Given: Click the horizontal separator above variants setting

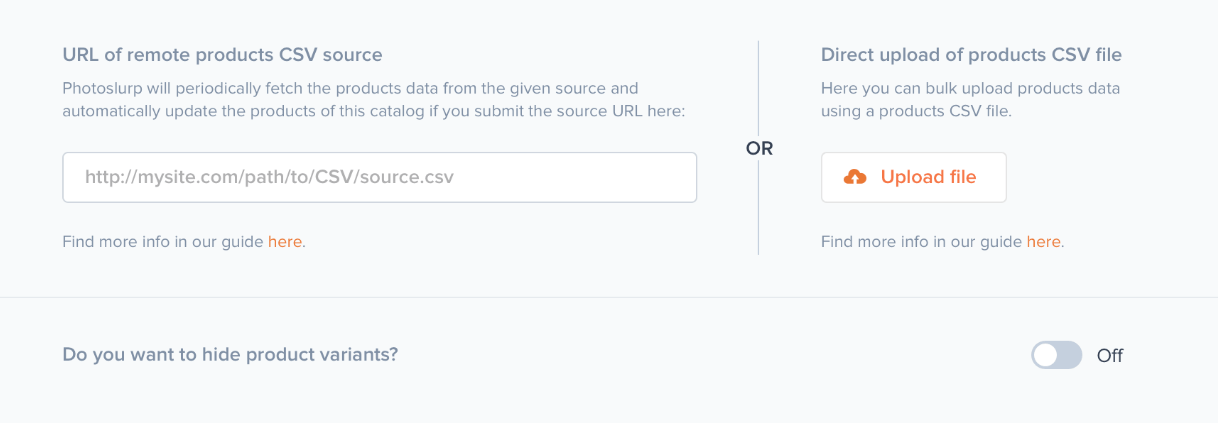Looking at the screenshot, I should click(x=609, y=297).
